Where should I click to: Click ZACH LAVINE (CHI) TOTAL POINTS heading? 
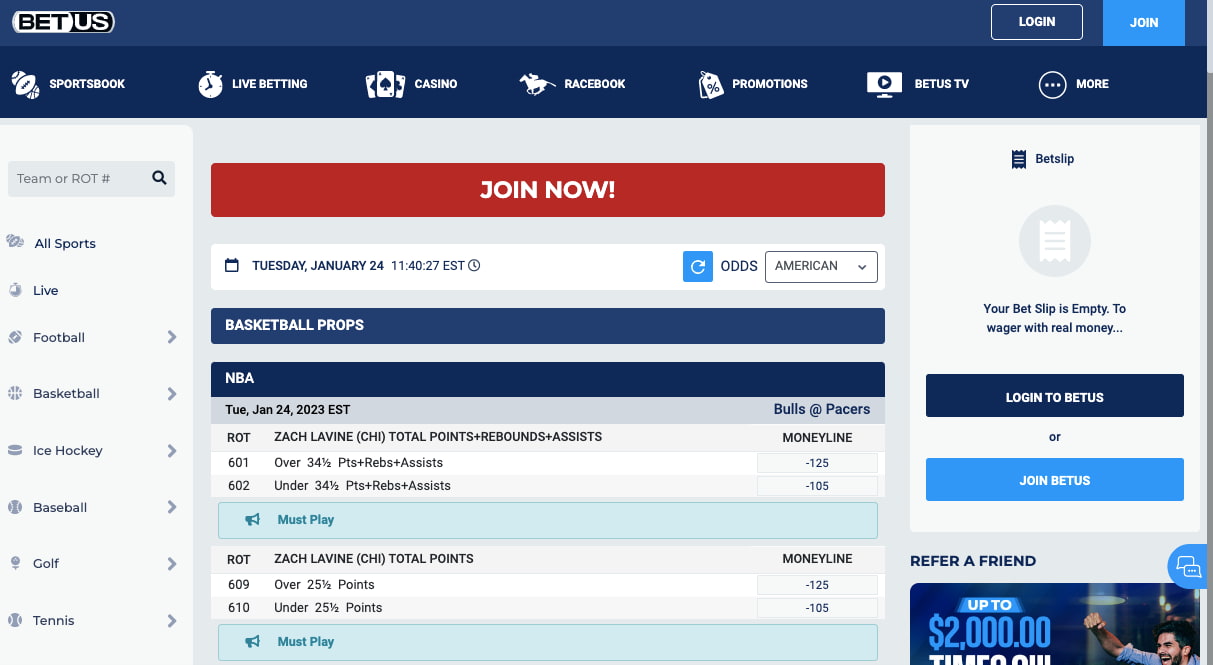[374, 558]
